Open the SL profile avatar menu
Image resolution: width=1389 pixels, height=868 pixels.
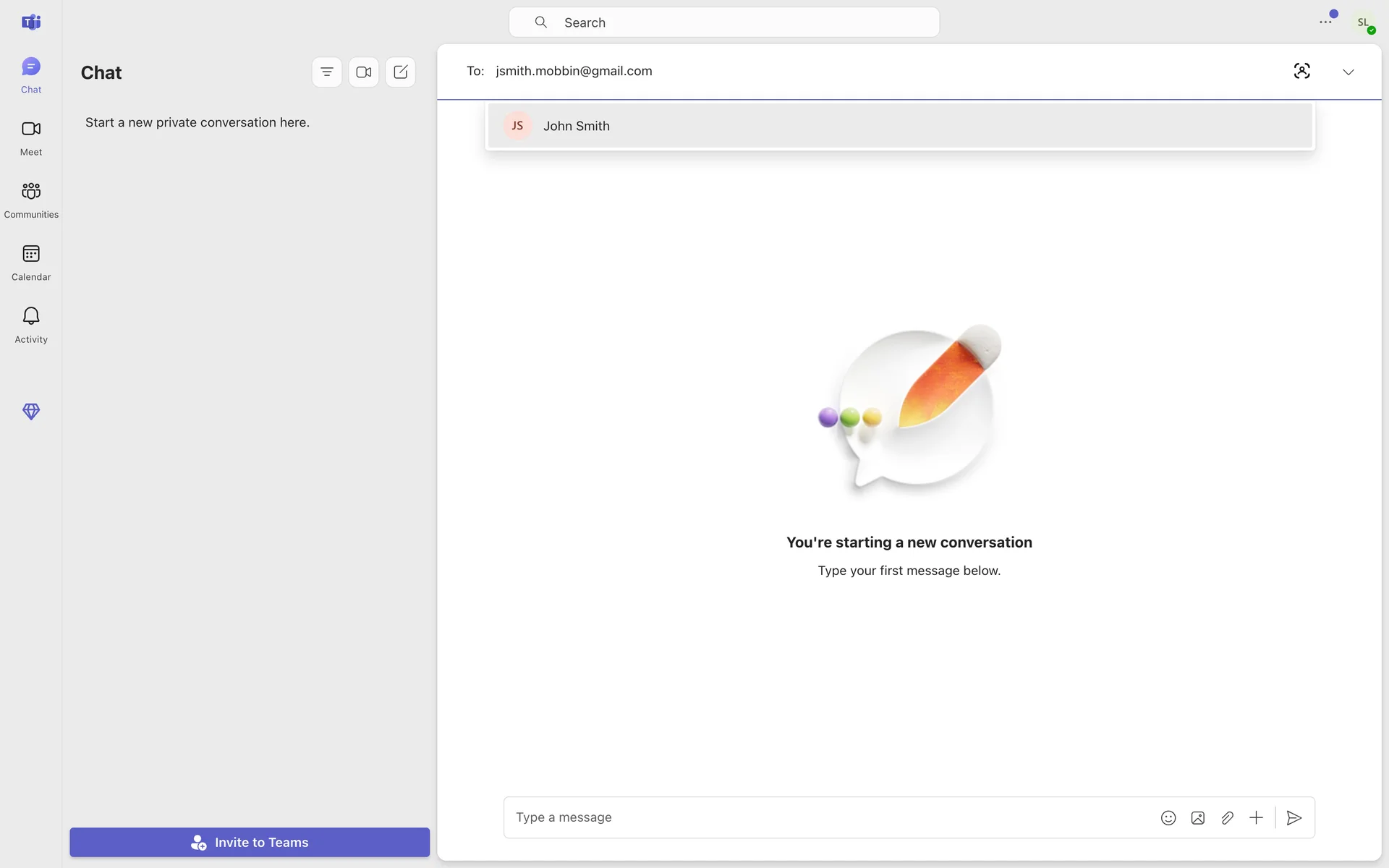(x=1364, y=22)
